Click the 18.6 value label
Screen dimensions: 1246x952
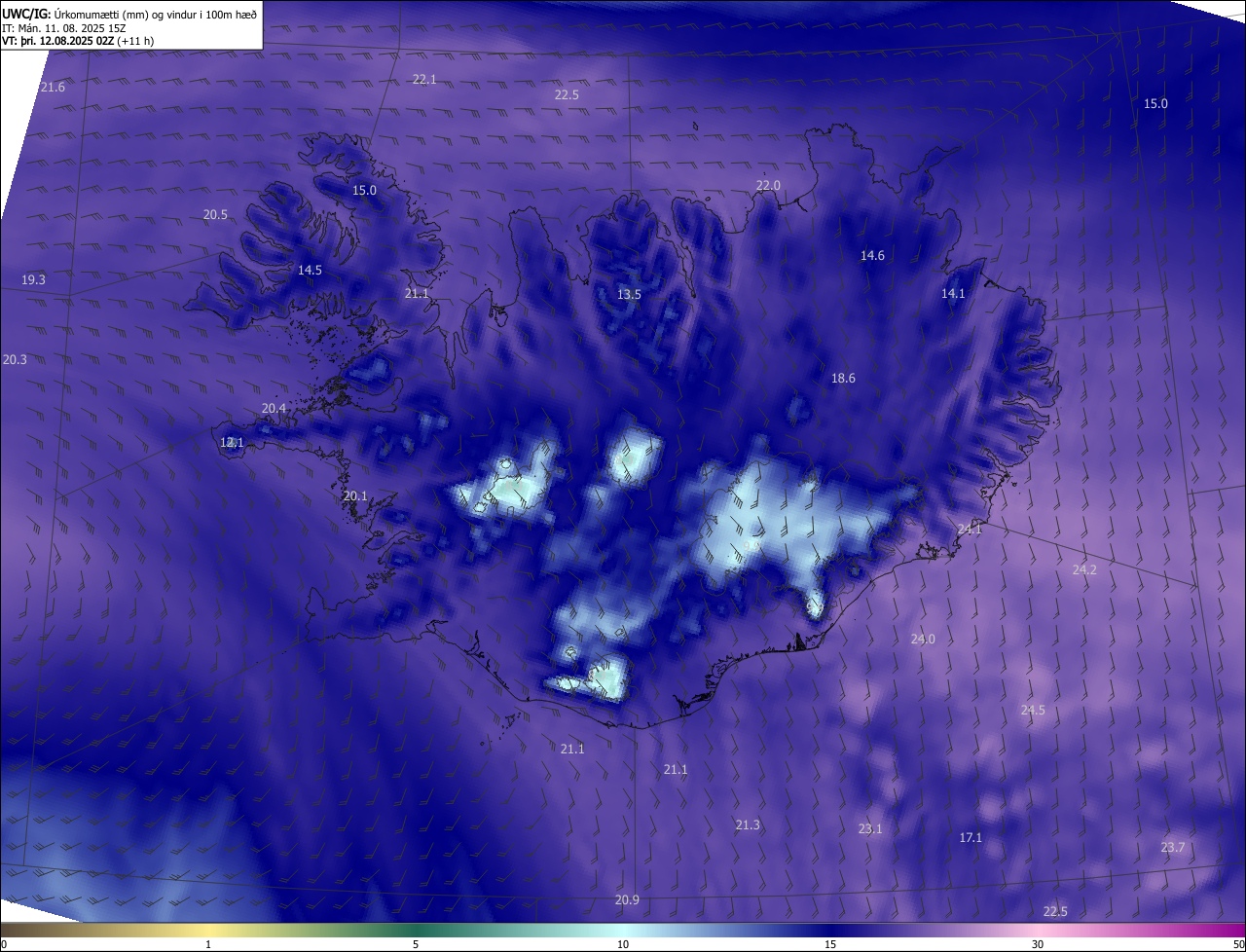point(843,379)
